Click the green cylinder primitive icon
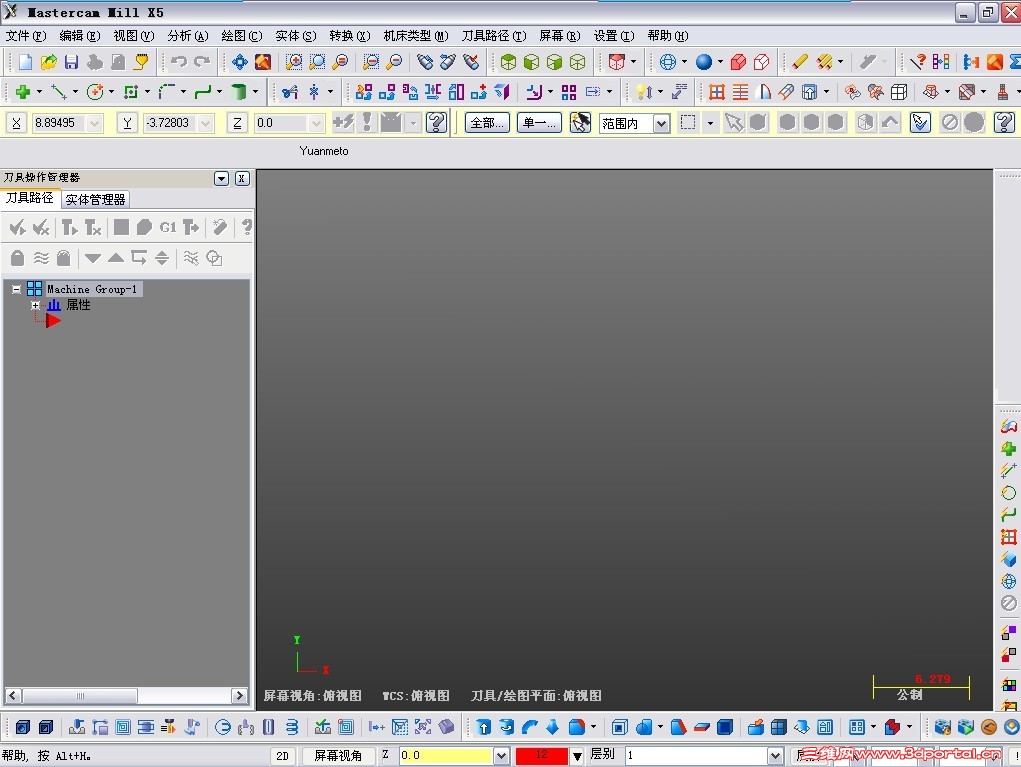The image size is (1021, 767). pyautogui.click(x=239, y=92)
